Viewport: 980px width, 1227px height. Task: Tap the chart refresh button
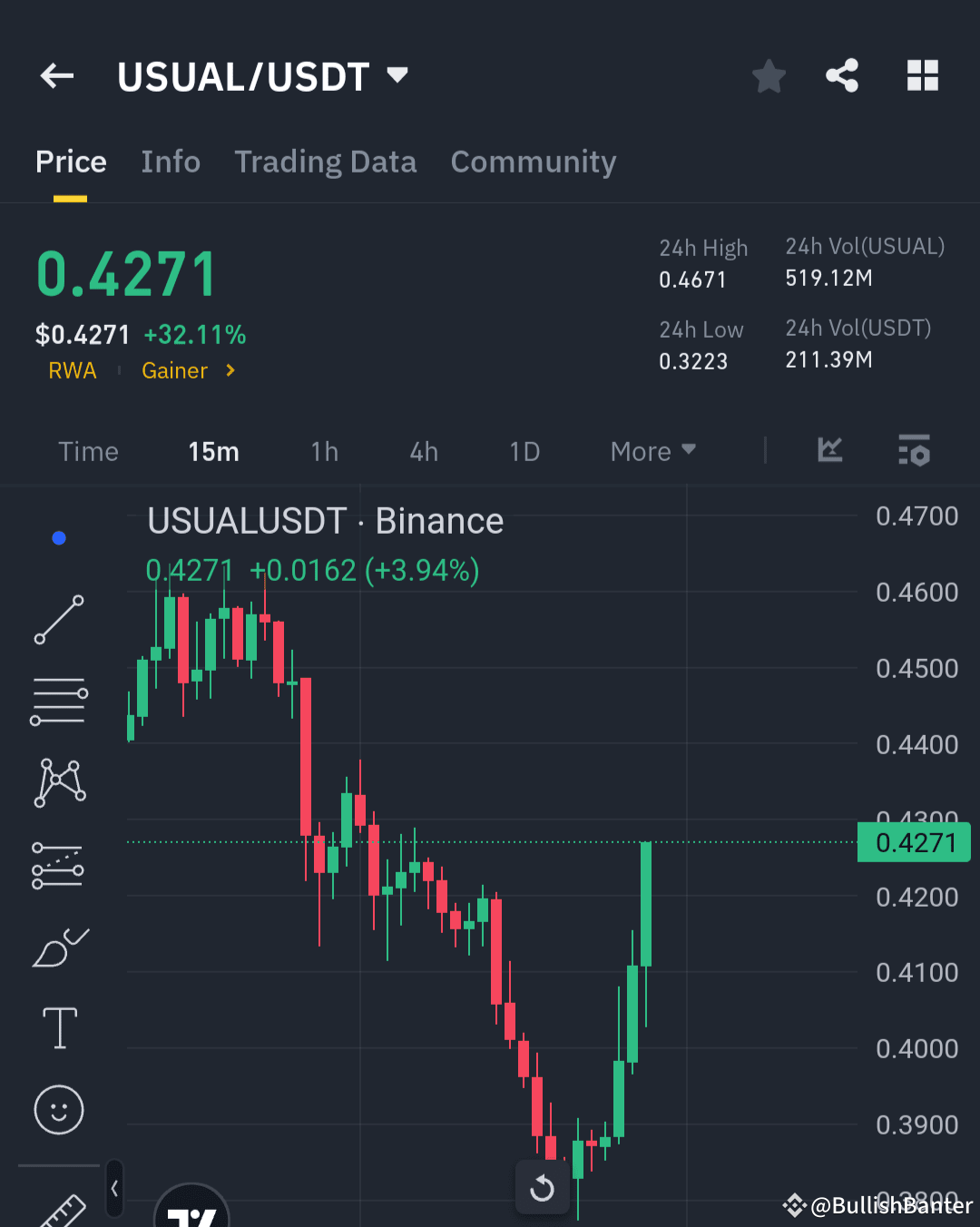coord(542,1189)
